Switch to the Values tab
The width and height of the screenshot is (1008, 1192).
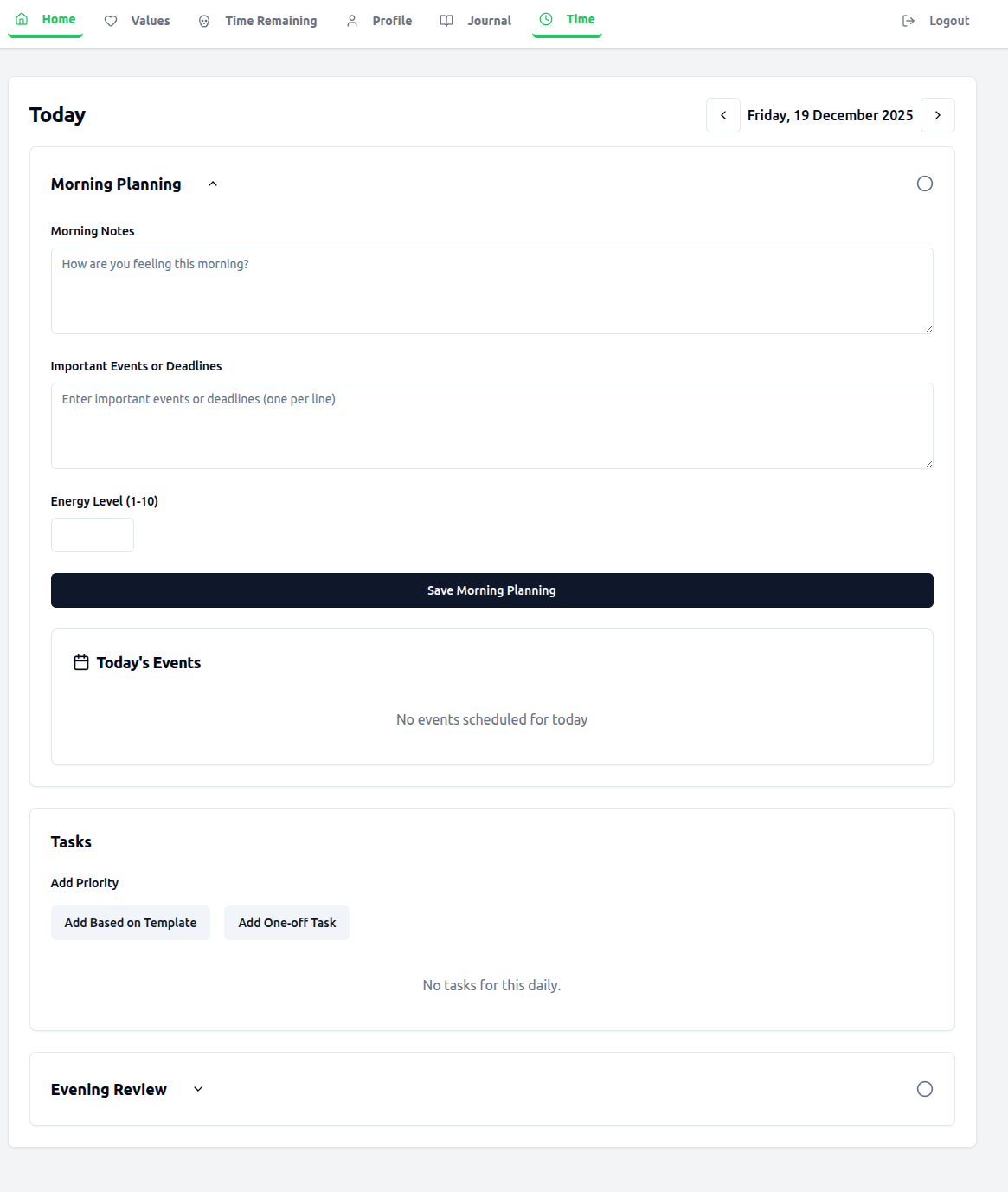pos(150,21)
